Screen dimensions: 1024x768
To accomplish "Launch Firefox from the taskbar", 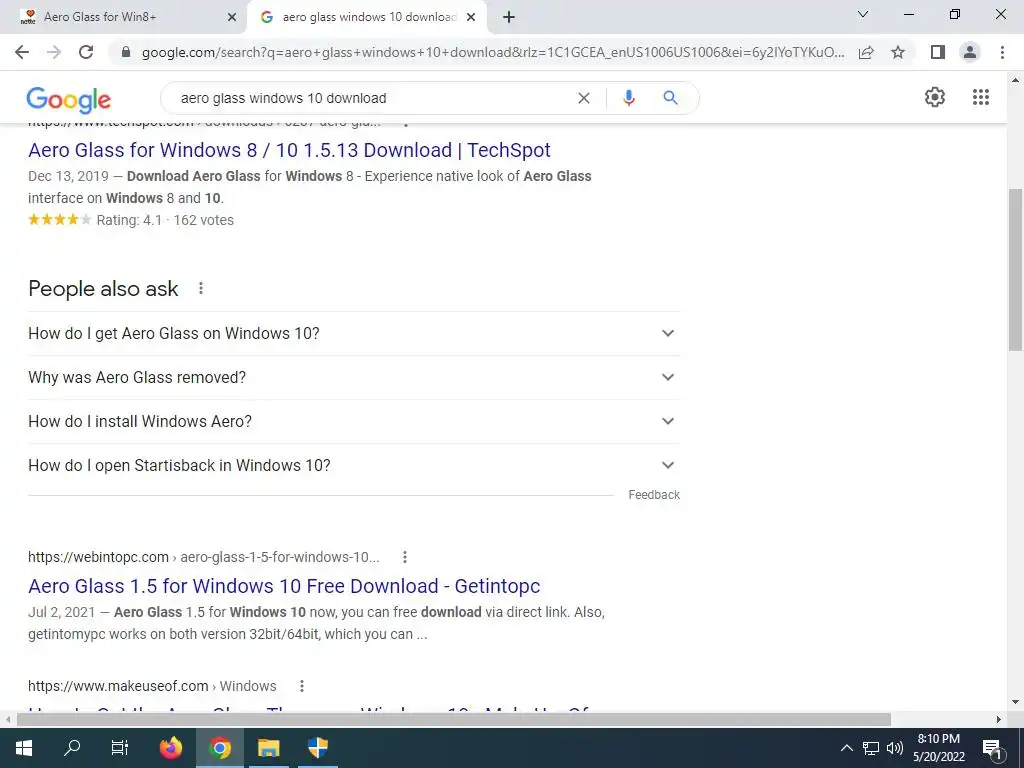I will point(171,748).
